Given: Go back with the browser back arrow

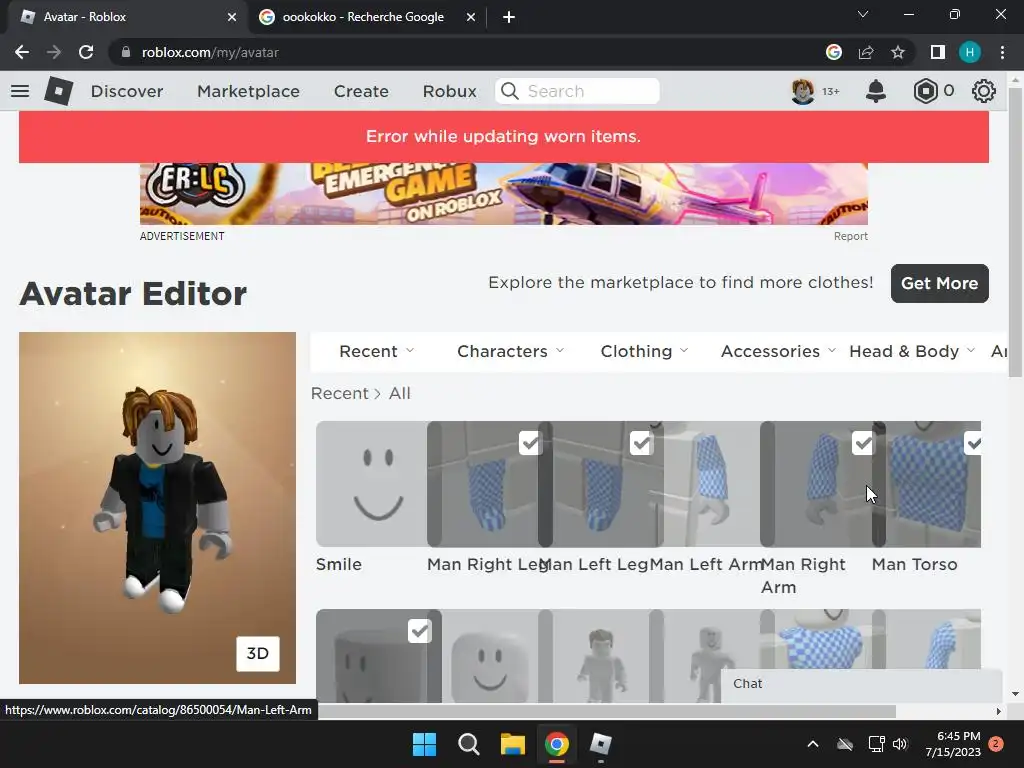Looking at the screenshot, I should [x=22, y=52].
